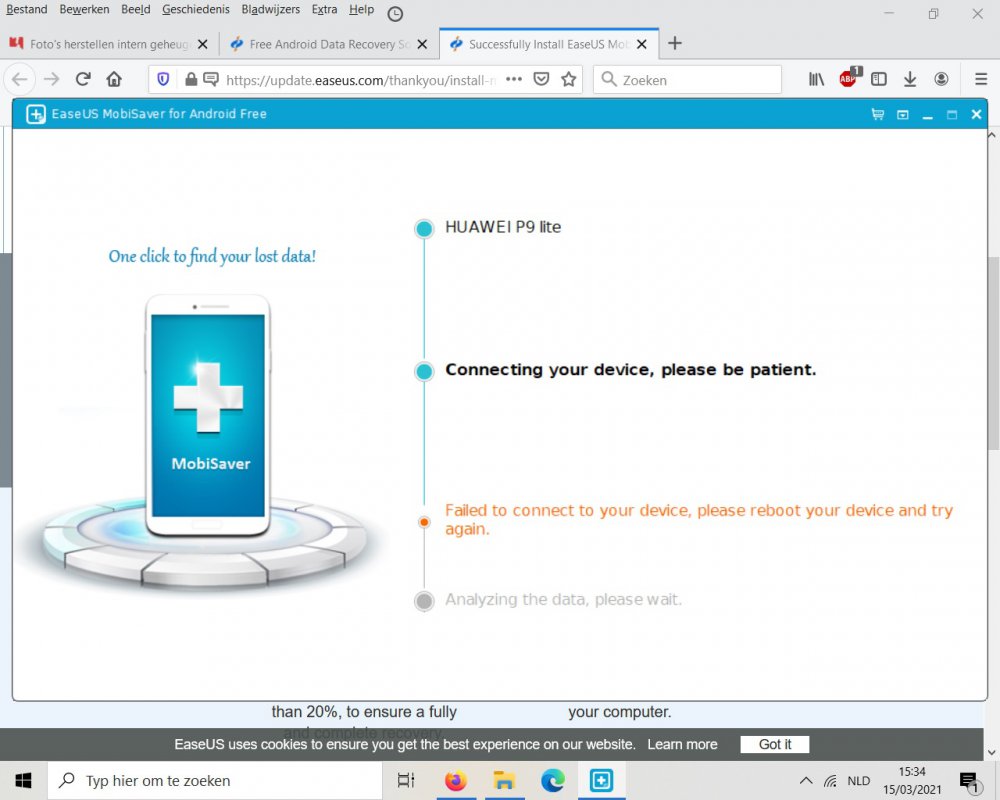Open Firefox library icon
This screenshot has width=1000, height=800.
[x=816, y=79]
